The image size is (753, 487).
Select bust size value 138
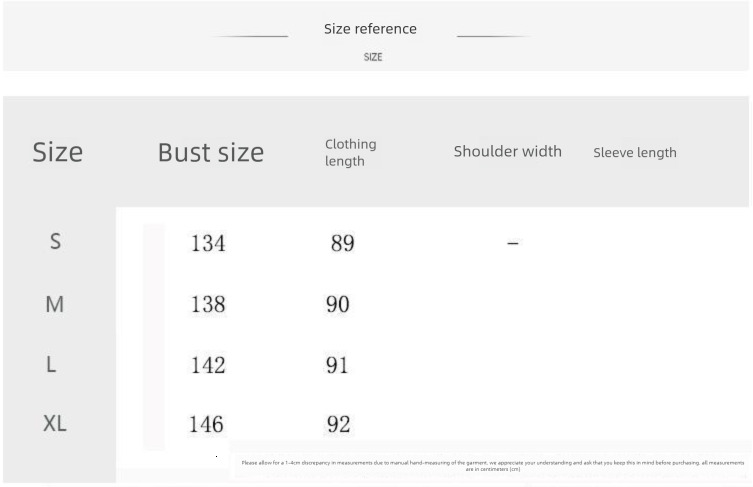[x=208, y=305]
